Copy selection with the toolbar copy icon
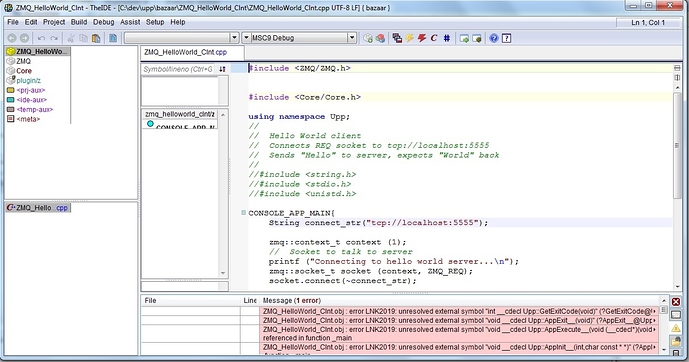689x362 pixels. click(83, 38)
